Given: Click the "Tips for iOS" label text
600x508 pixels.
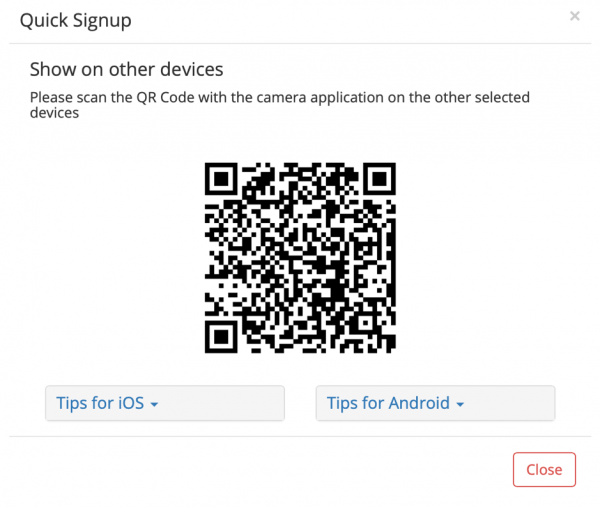Looking at the screenshot, I should pyautogui.click(x=100, y=403).
